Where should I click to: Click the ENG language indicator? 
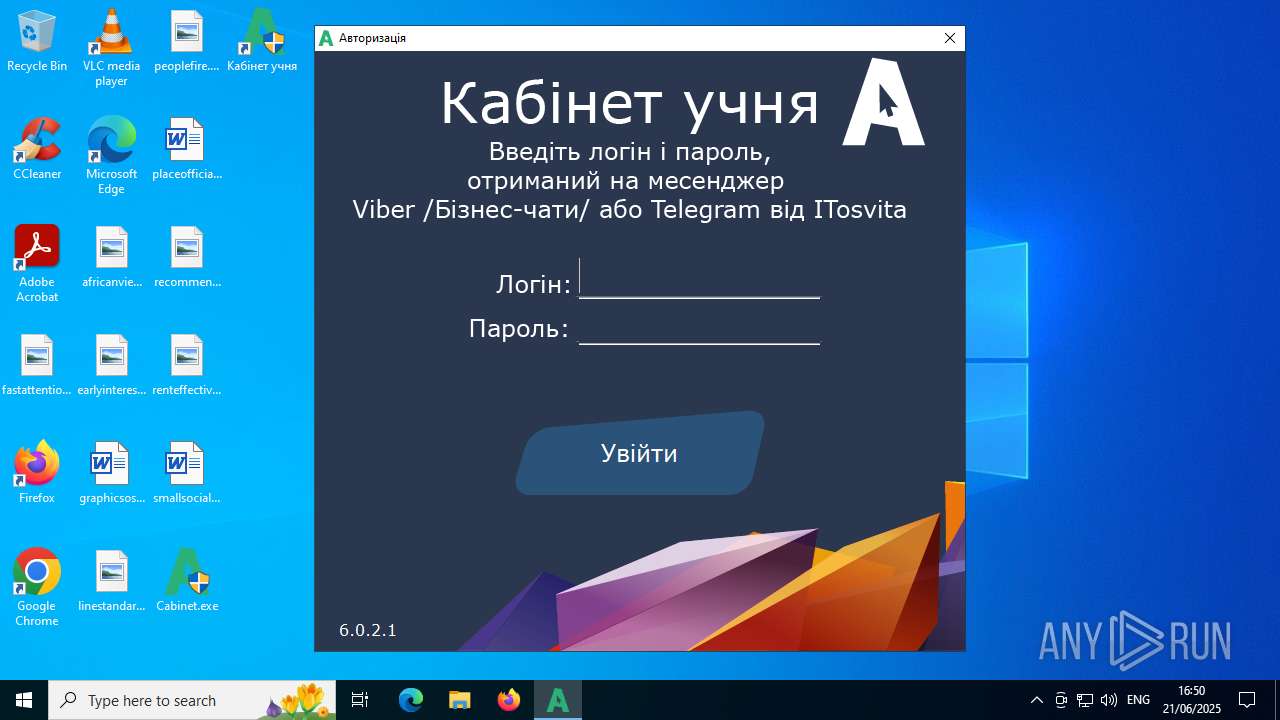click(1138, 700)
